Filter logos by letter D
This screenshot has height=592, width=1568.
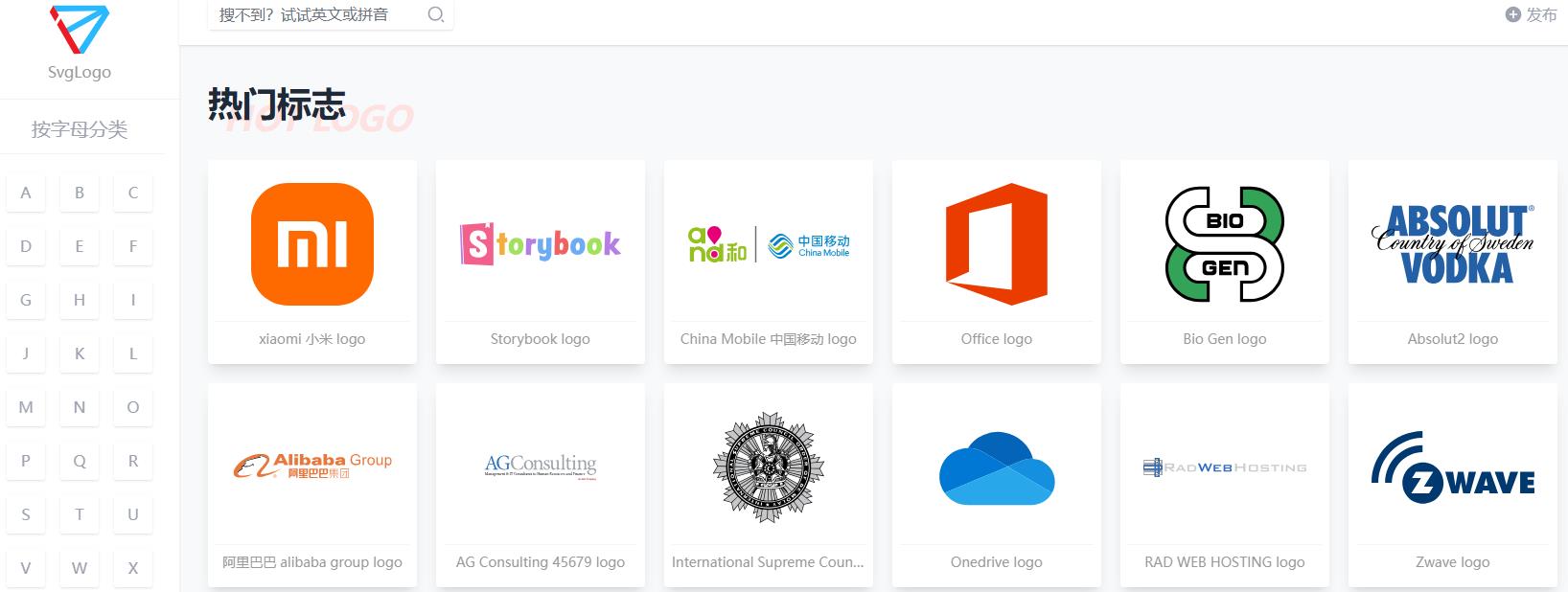coord(26,246)
